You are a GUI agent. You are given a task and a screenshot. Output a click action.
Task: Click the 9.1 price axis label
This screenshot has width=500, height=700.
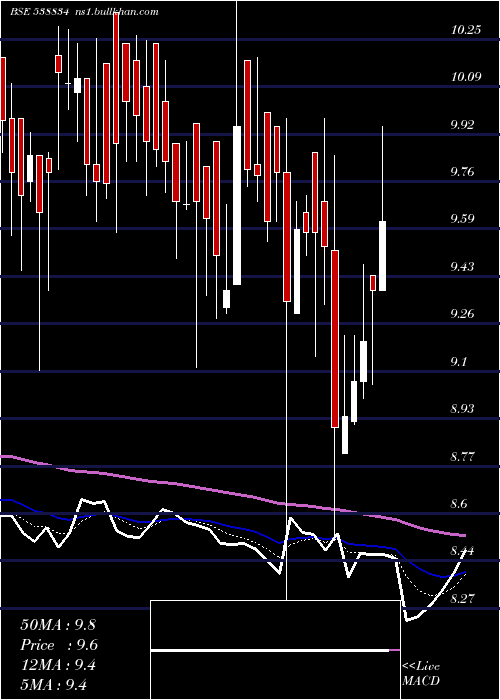pos(459,361)
